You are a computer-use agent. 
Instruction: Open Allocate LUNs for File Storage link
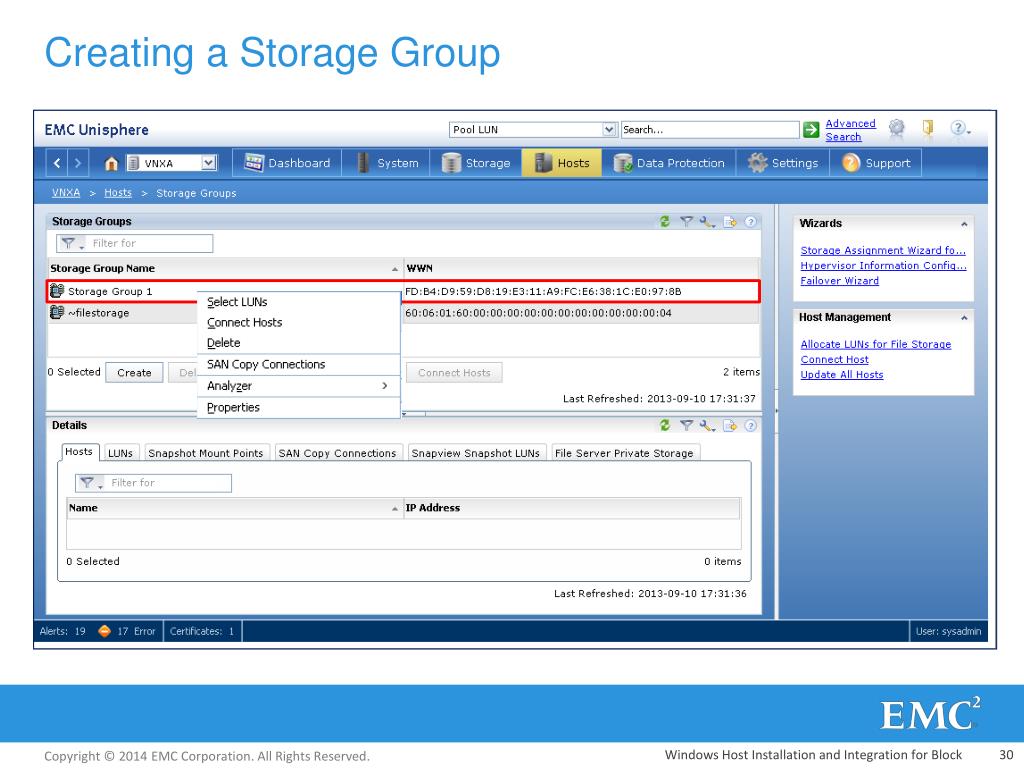pos(875,344)
